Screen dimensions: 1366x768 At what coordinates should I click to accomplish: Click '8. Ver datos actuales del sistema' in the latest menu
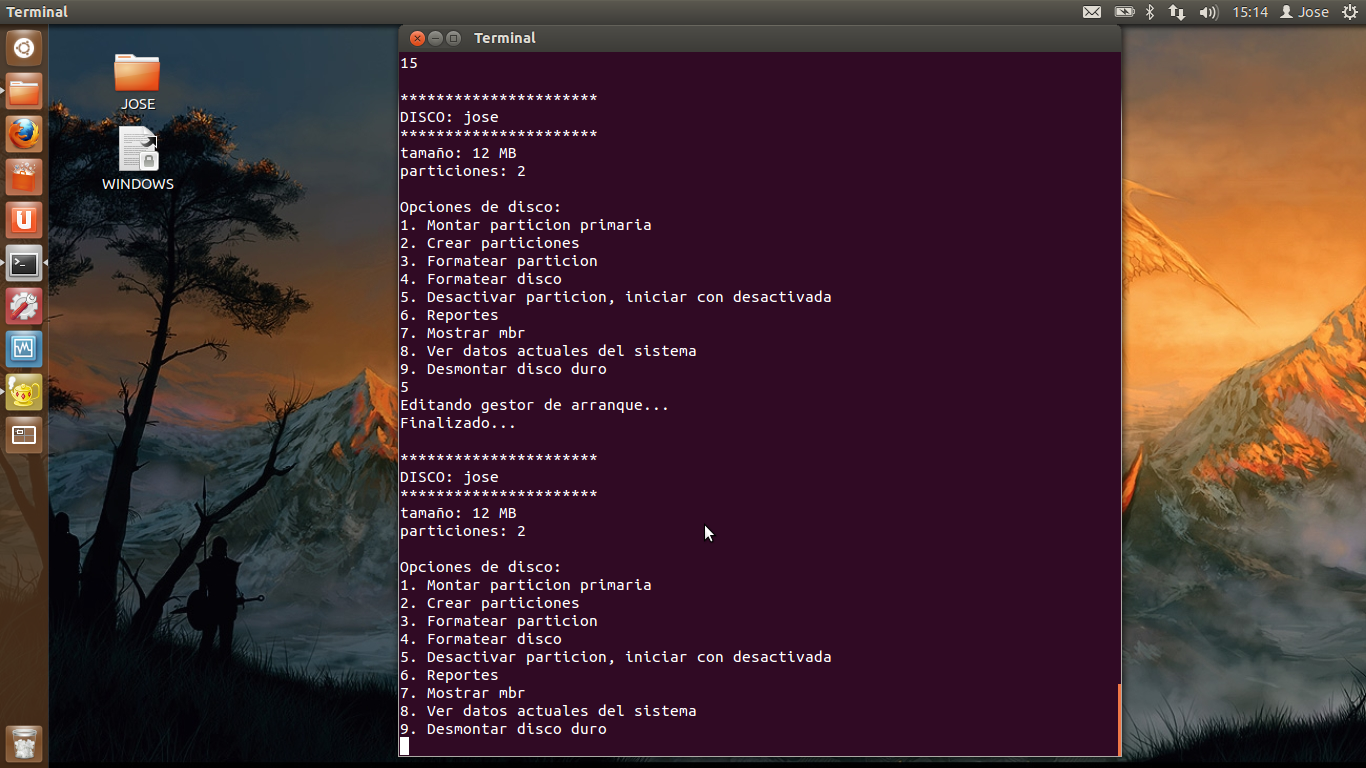coord(548,711)
